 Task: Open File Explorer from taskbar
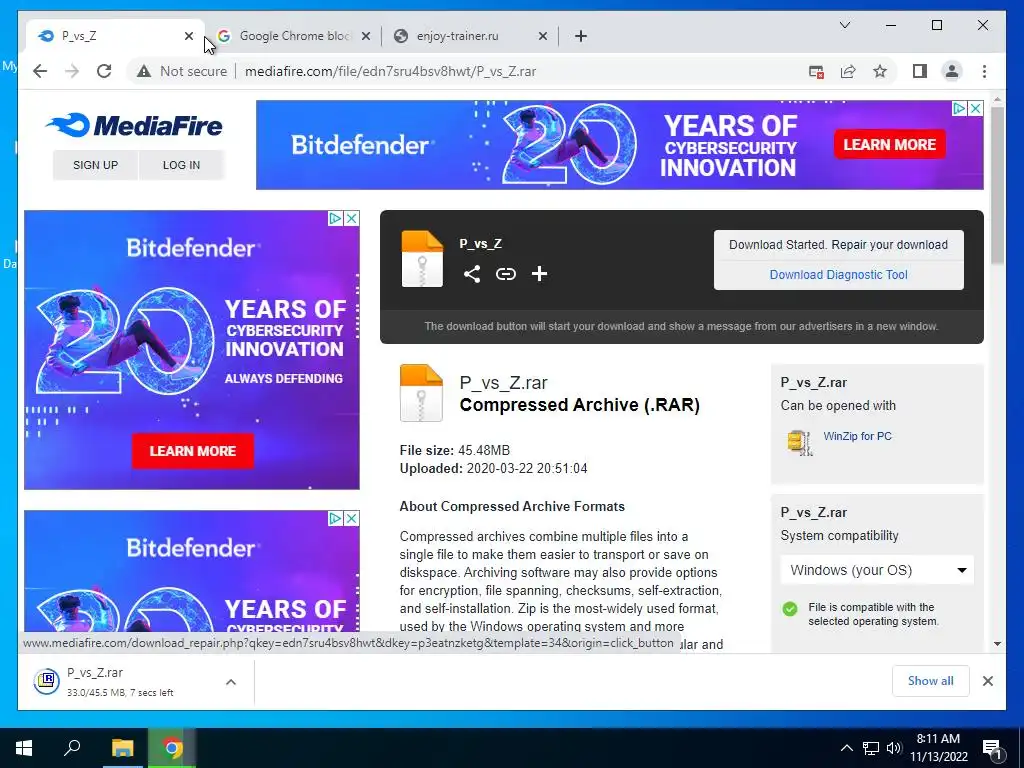pos(122,748)
